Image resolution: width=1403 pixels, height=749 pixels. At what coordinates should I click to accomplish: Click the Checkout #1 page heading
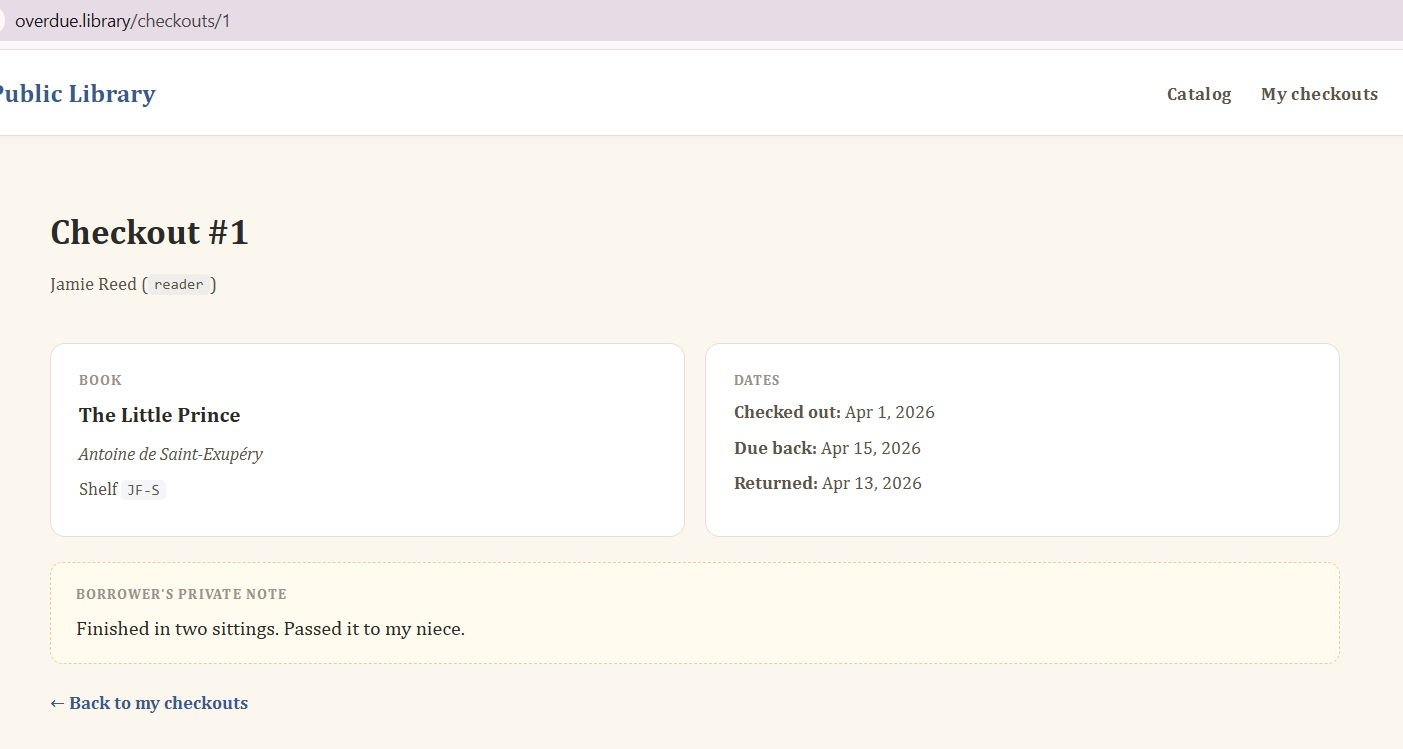click(149, 232)
